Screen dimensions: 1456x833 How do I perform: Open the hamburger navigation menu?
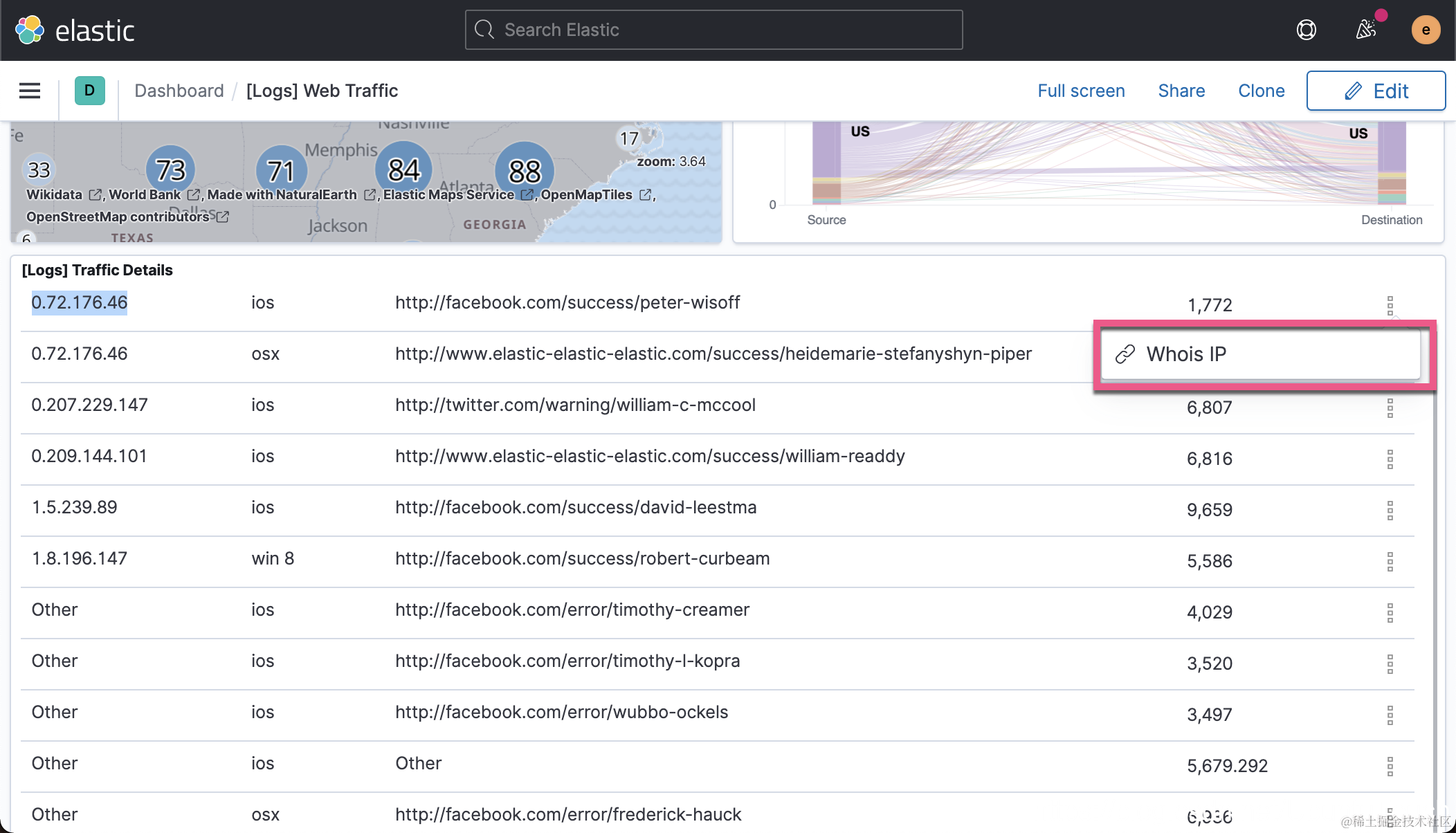pos(29,91)
